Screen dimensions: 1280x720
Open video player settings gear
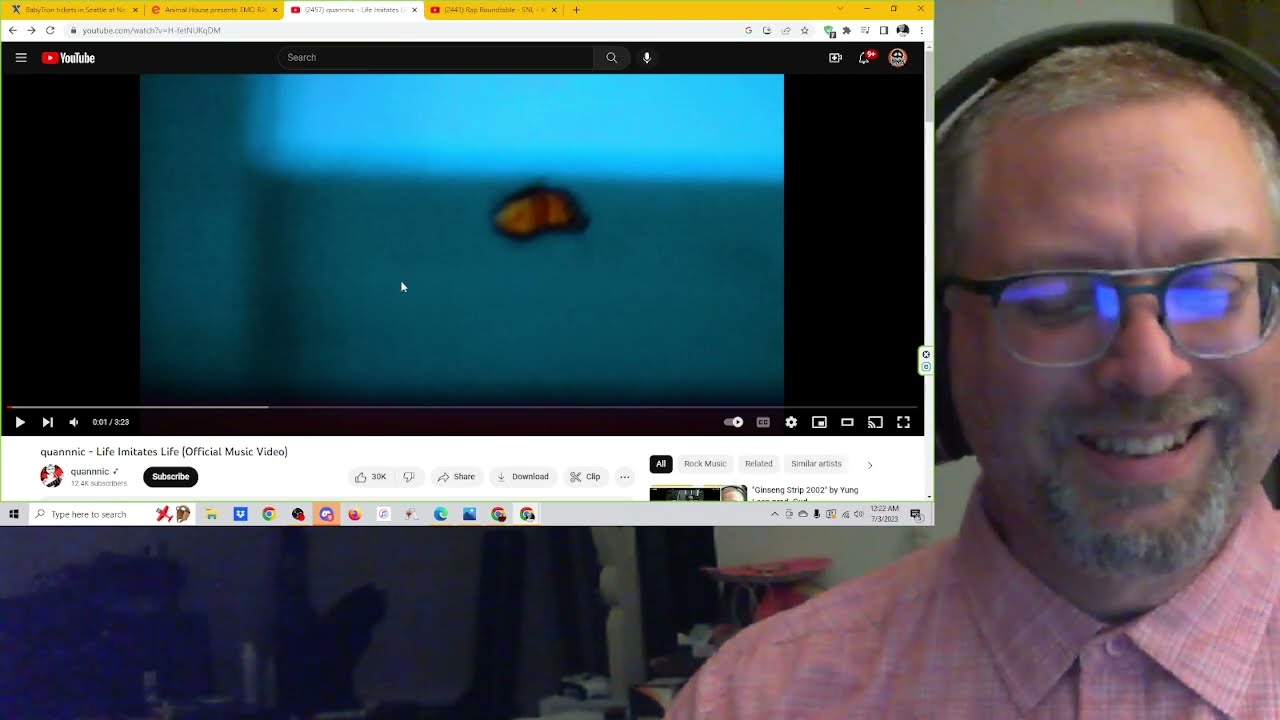[x=791, y=422]
